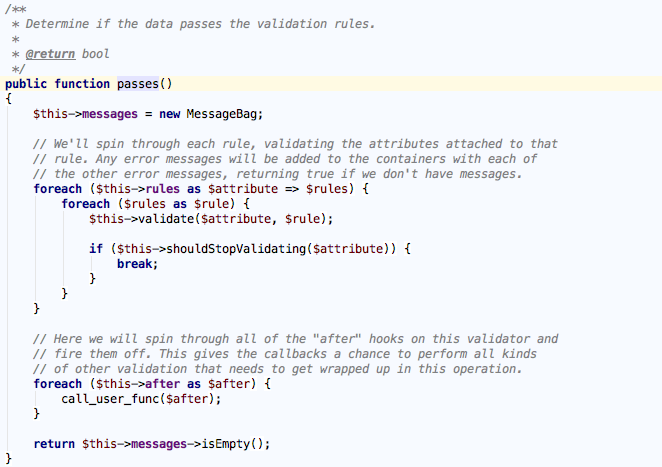
Task: Click the function keyword
Action: (x=83, y=83)
